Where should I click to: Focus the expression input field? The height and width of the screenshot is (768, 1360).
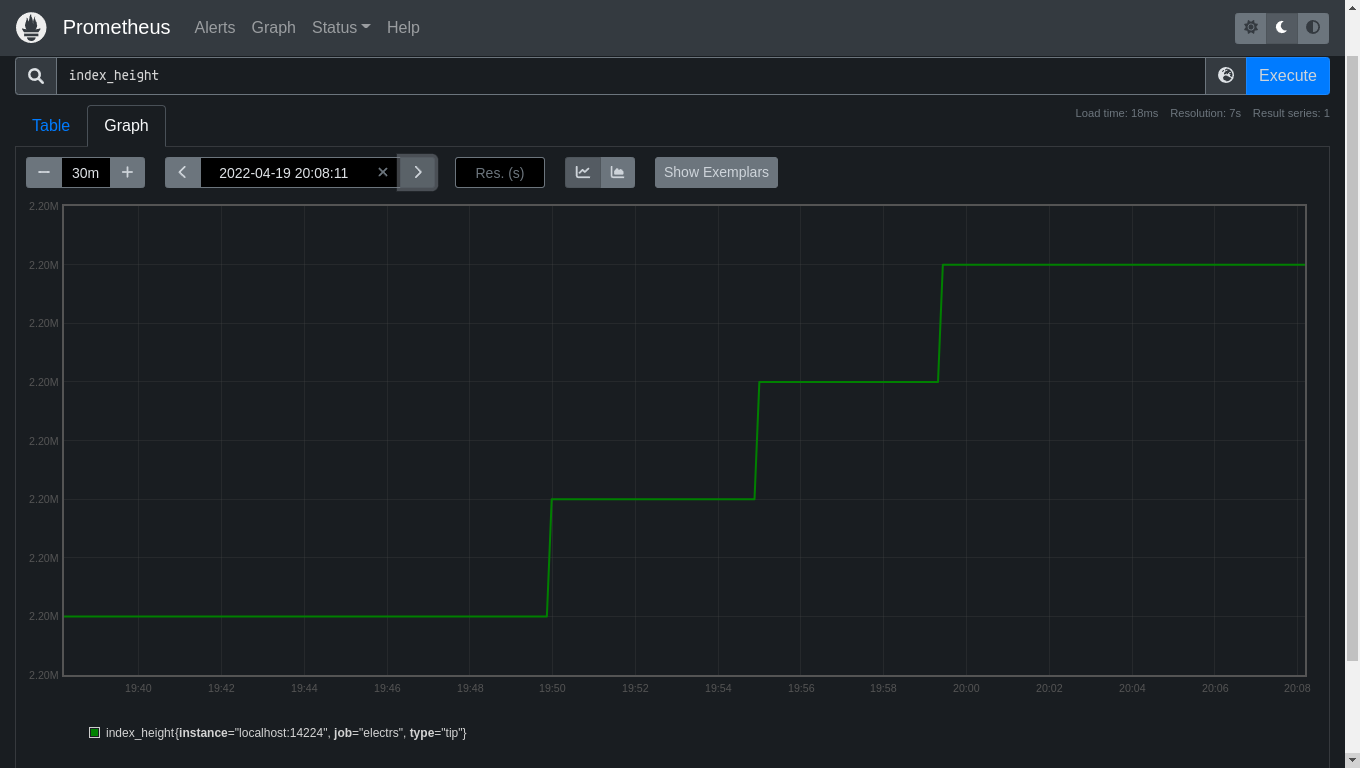pyautogui.click(x=631, y=76)
